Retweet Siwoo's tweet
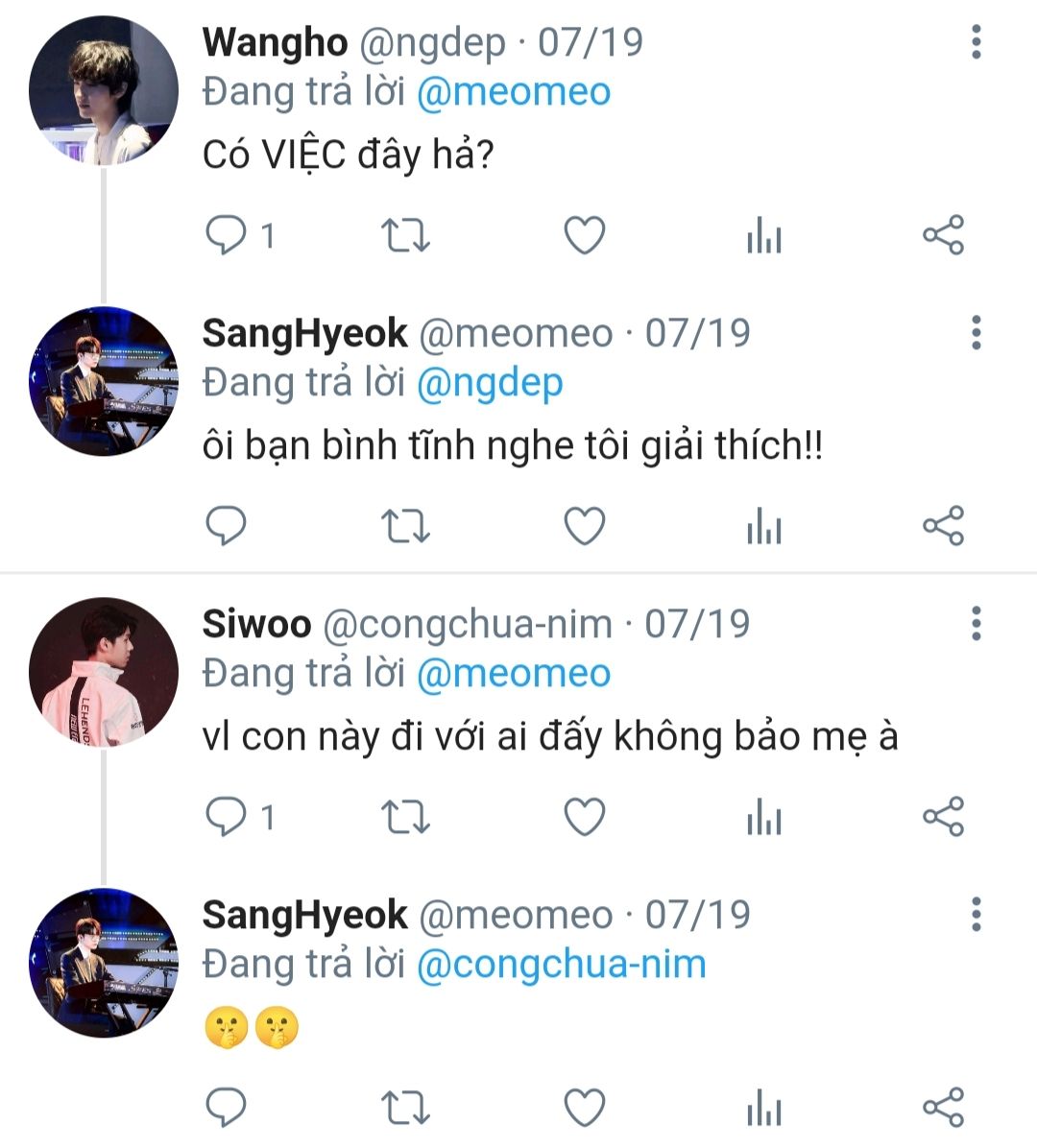 [405, 817]
